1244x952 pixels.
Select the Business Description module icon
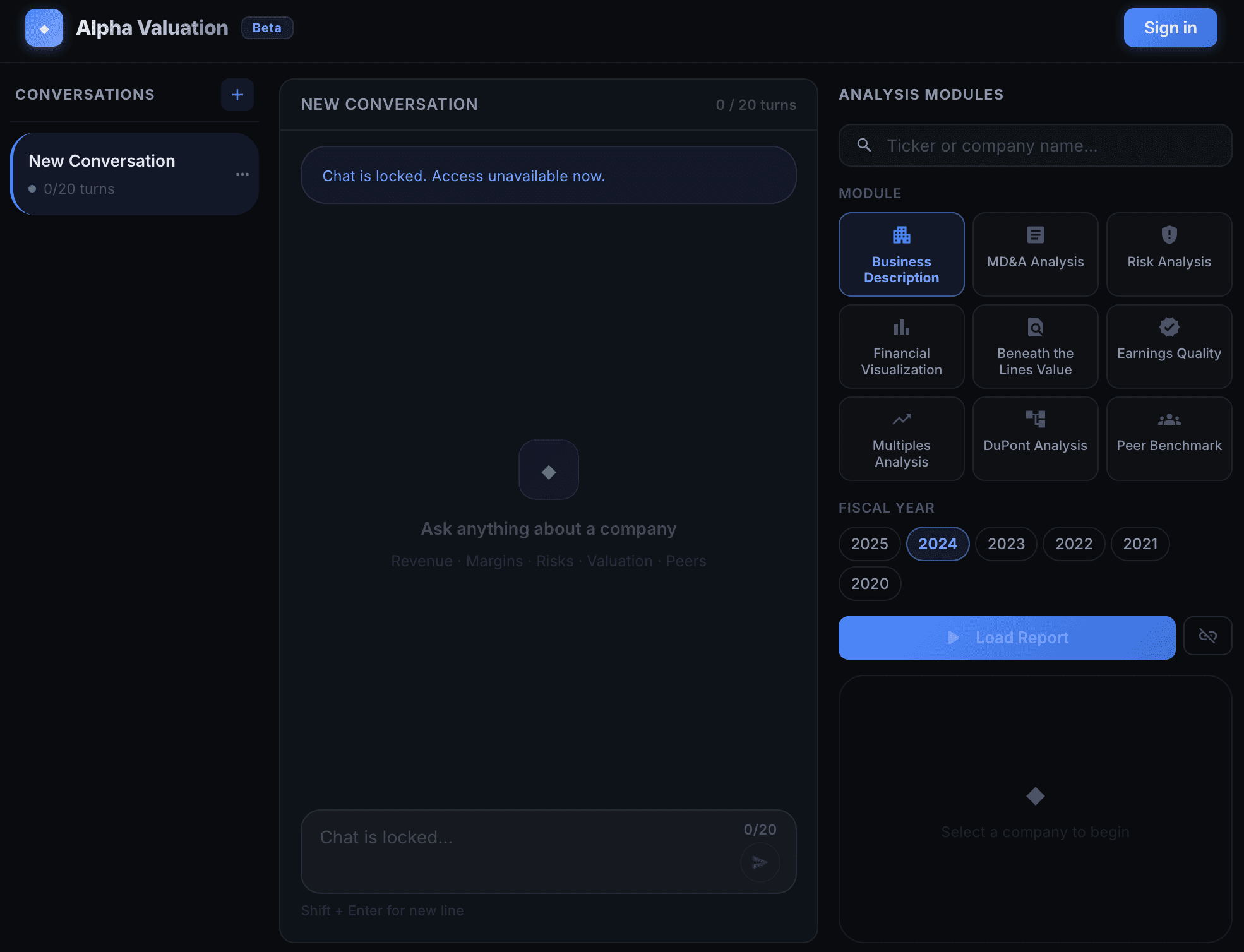point(901,235)
